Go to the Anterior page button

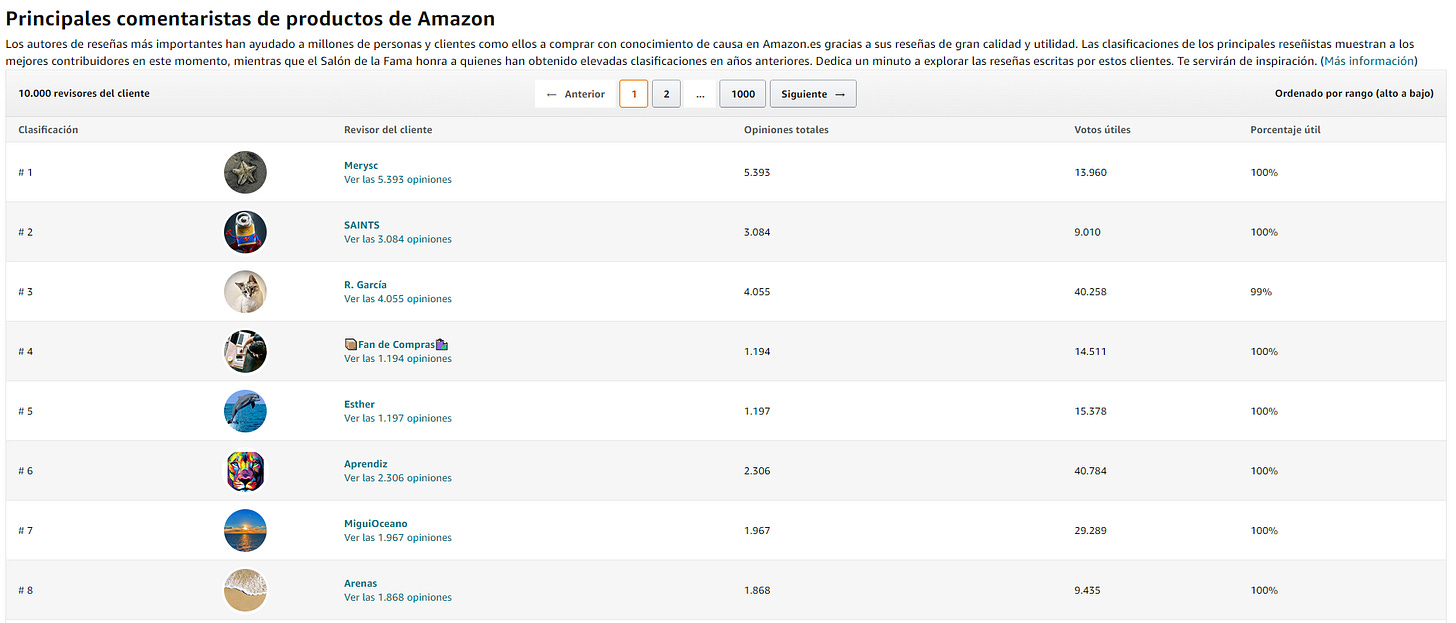[575, 94]
